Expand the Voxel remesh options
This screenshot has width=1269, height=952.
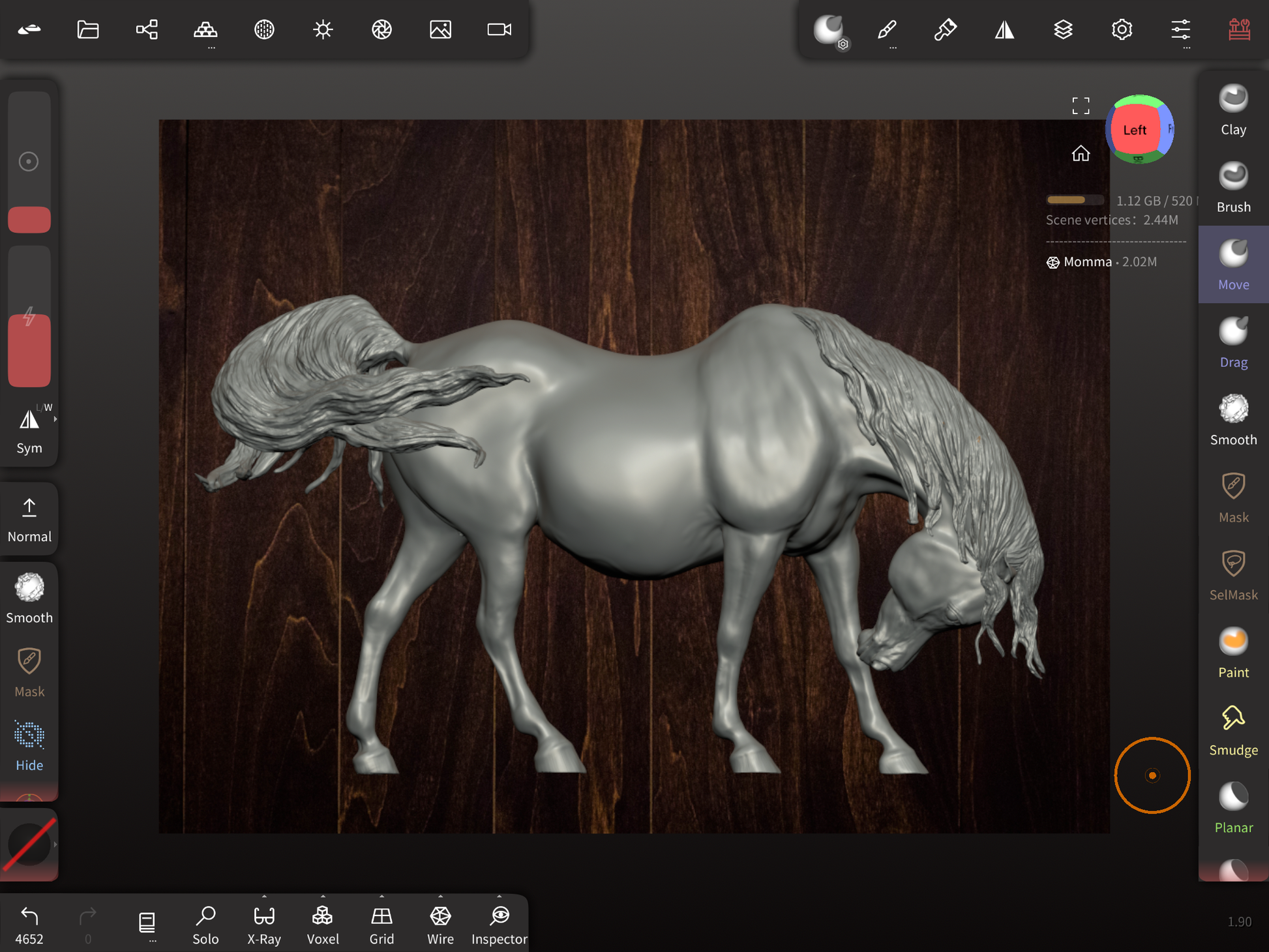[323, 897]
